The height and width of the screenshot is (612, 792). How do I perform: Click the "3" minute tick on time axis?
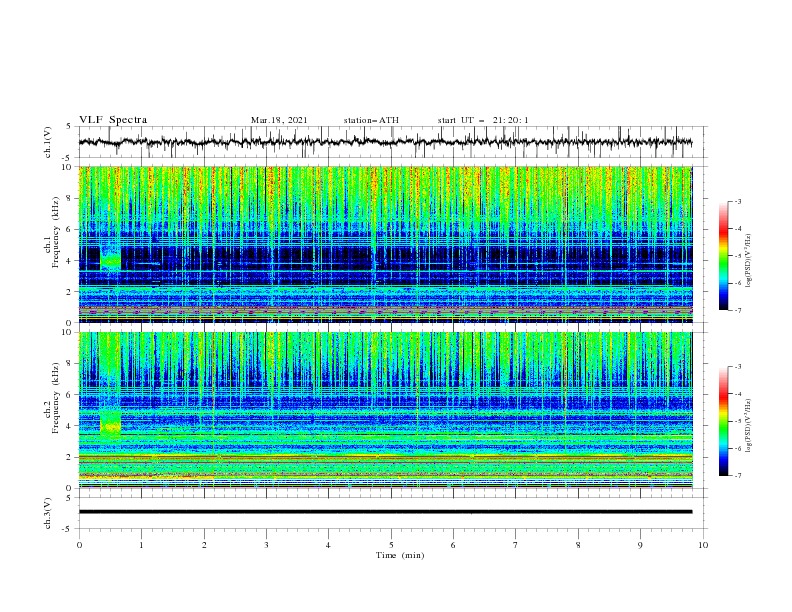[x=266, y=545]
